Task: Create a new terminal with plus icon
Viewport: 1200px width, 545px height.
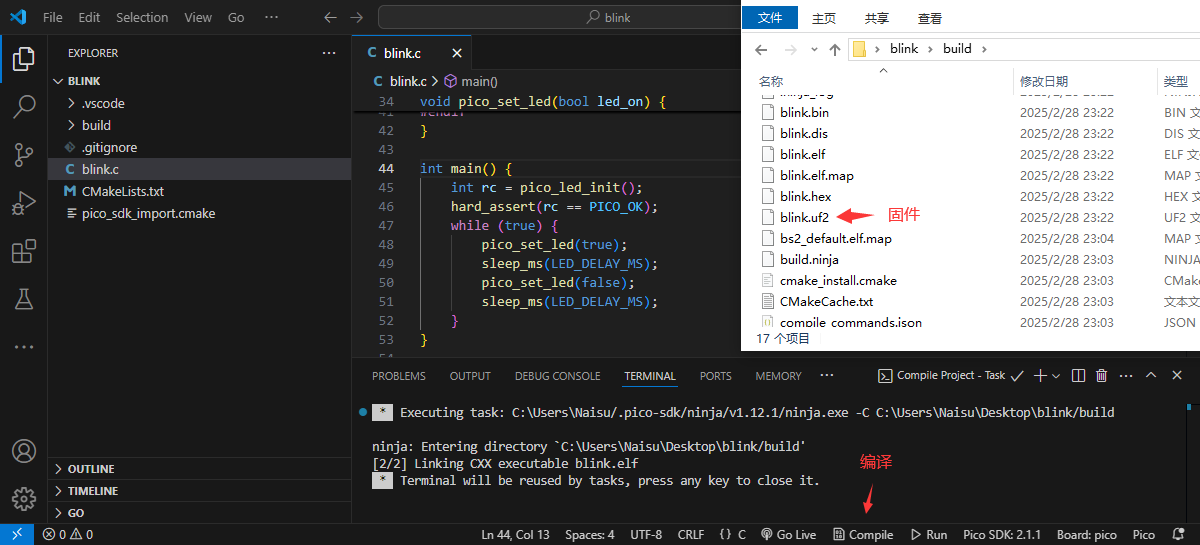Action: pyautogui.click(x=1040, y=376)
